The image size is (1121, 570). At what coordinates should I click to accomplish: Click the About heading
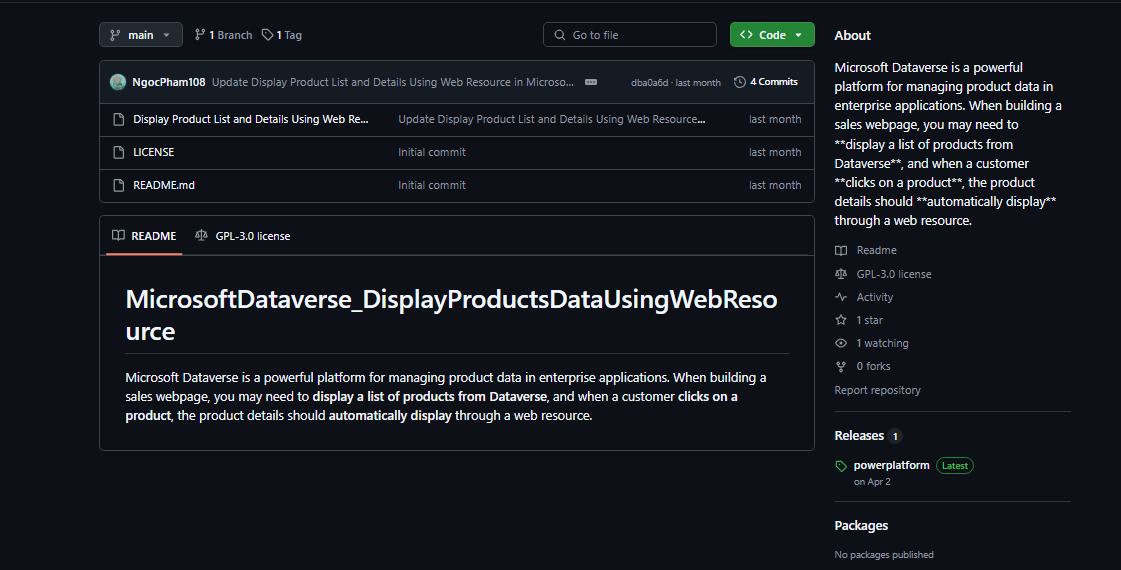pyautogui.click(x=852, y=36)
